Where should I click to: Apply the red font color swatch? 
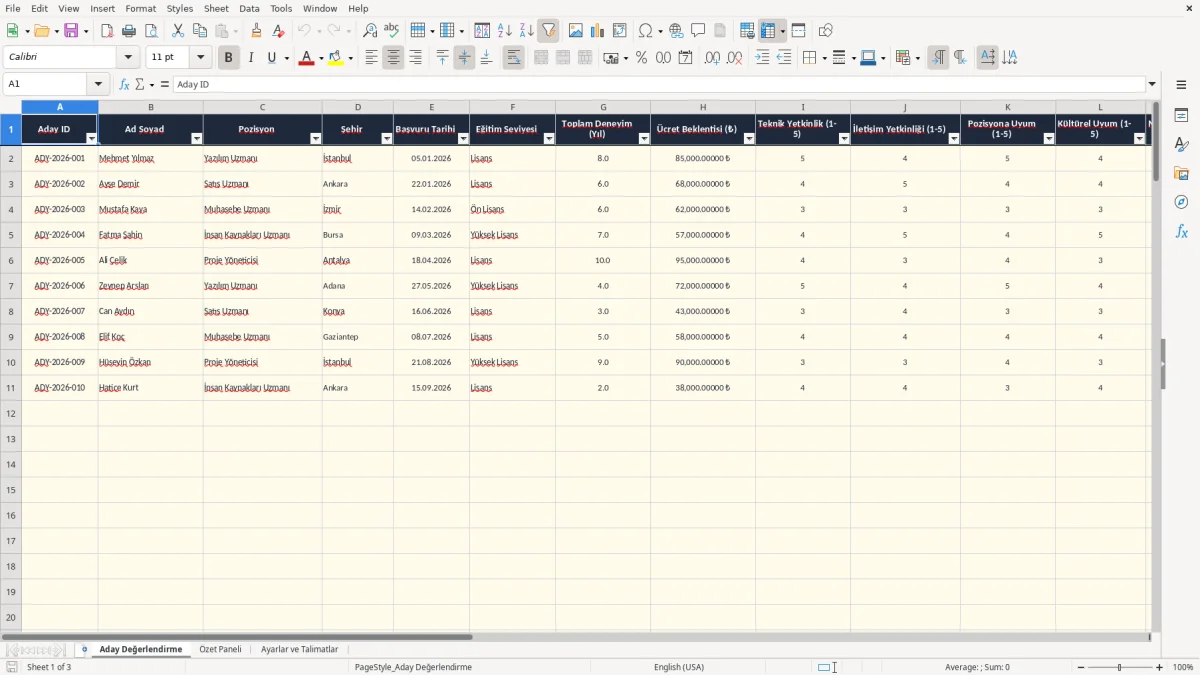[306, 58]
